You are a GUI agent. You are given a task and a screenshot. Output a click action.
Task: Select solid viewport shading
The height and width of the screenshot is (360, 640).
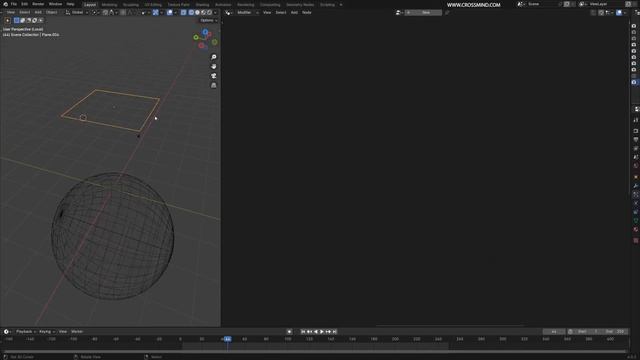coord(198,13)
